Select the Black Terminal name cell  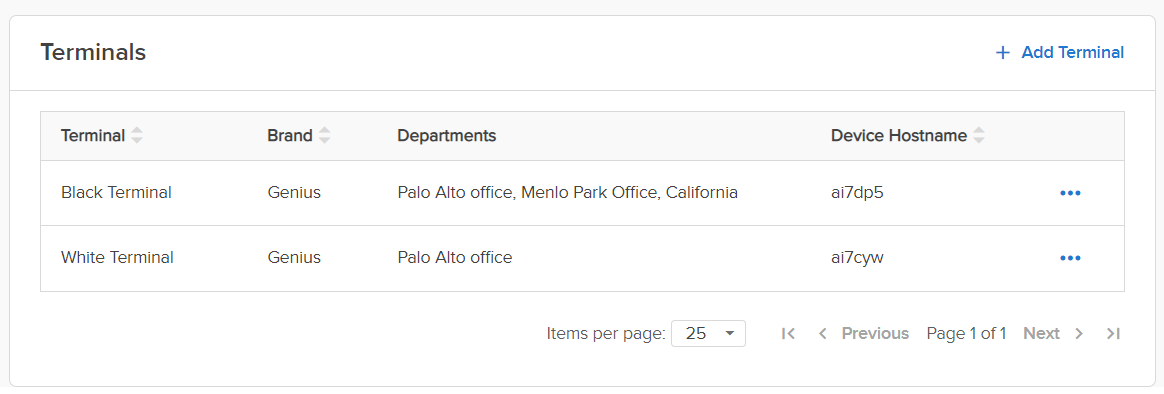[117, 193]
